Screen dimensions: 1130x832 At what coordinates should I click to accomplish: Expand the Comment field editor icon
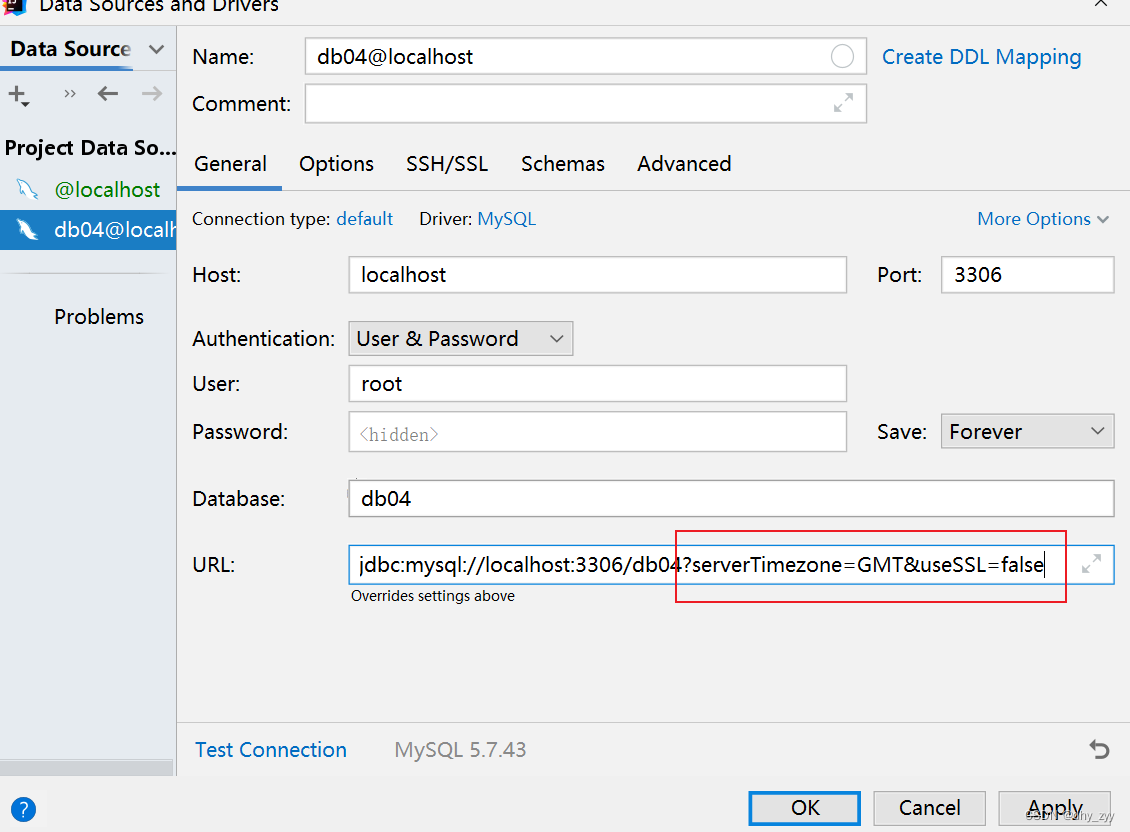[x=843, y=103]
